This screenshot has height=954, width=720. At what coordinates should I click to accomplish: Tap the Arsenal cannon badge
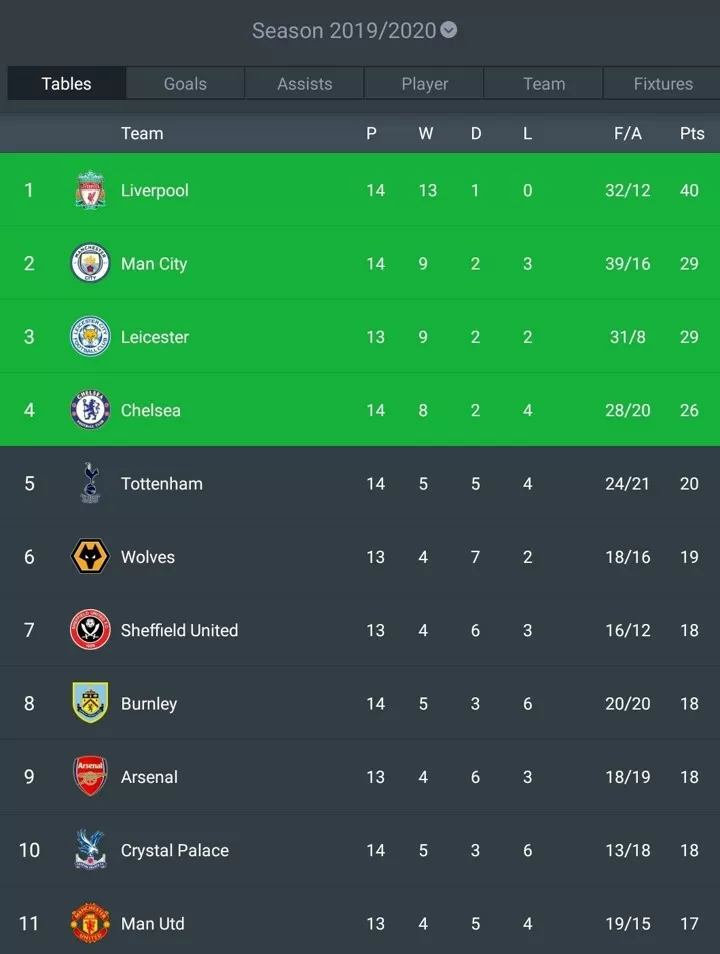90,776
